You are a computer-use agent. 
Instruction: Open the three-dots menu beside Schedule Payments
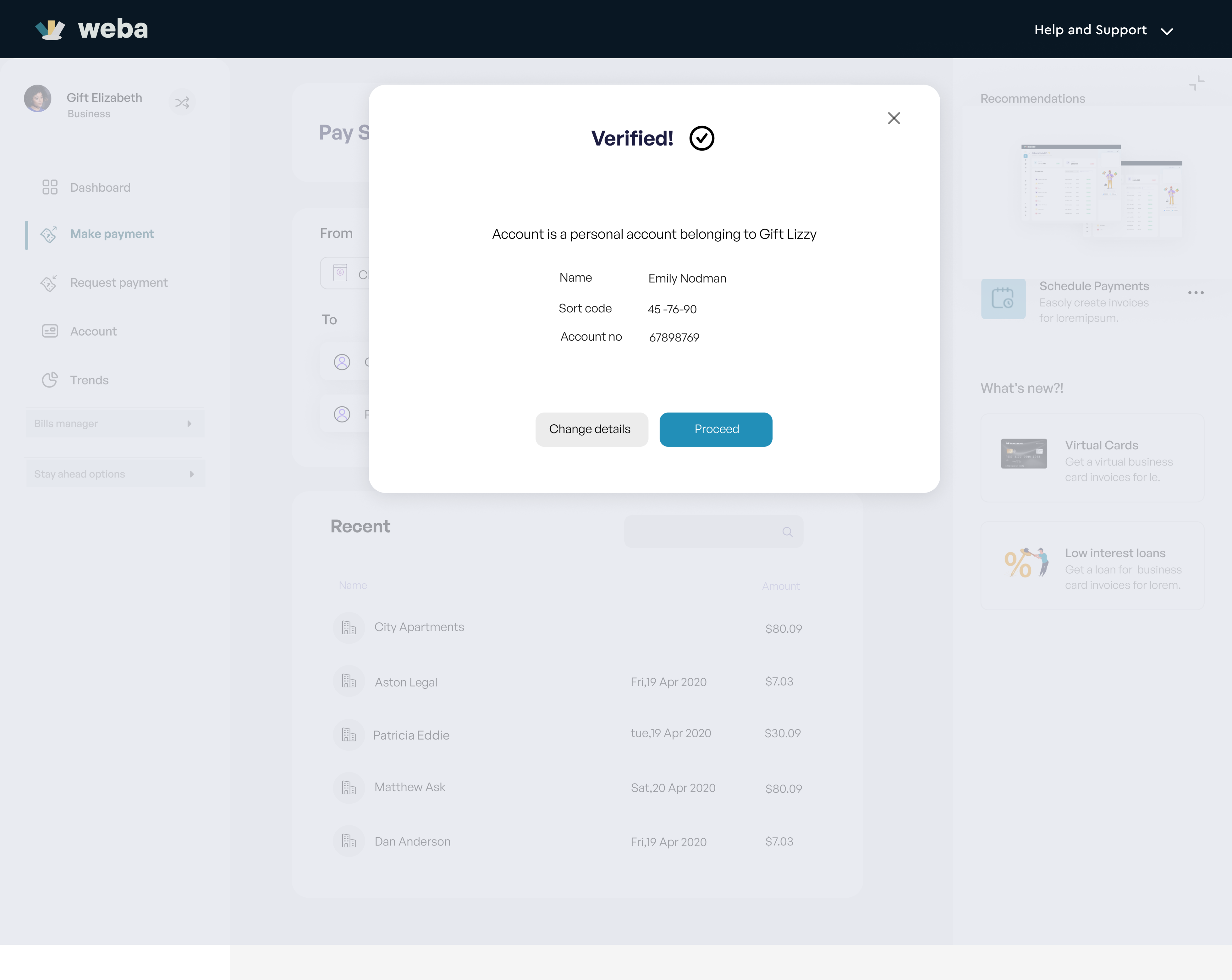1195,293
